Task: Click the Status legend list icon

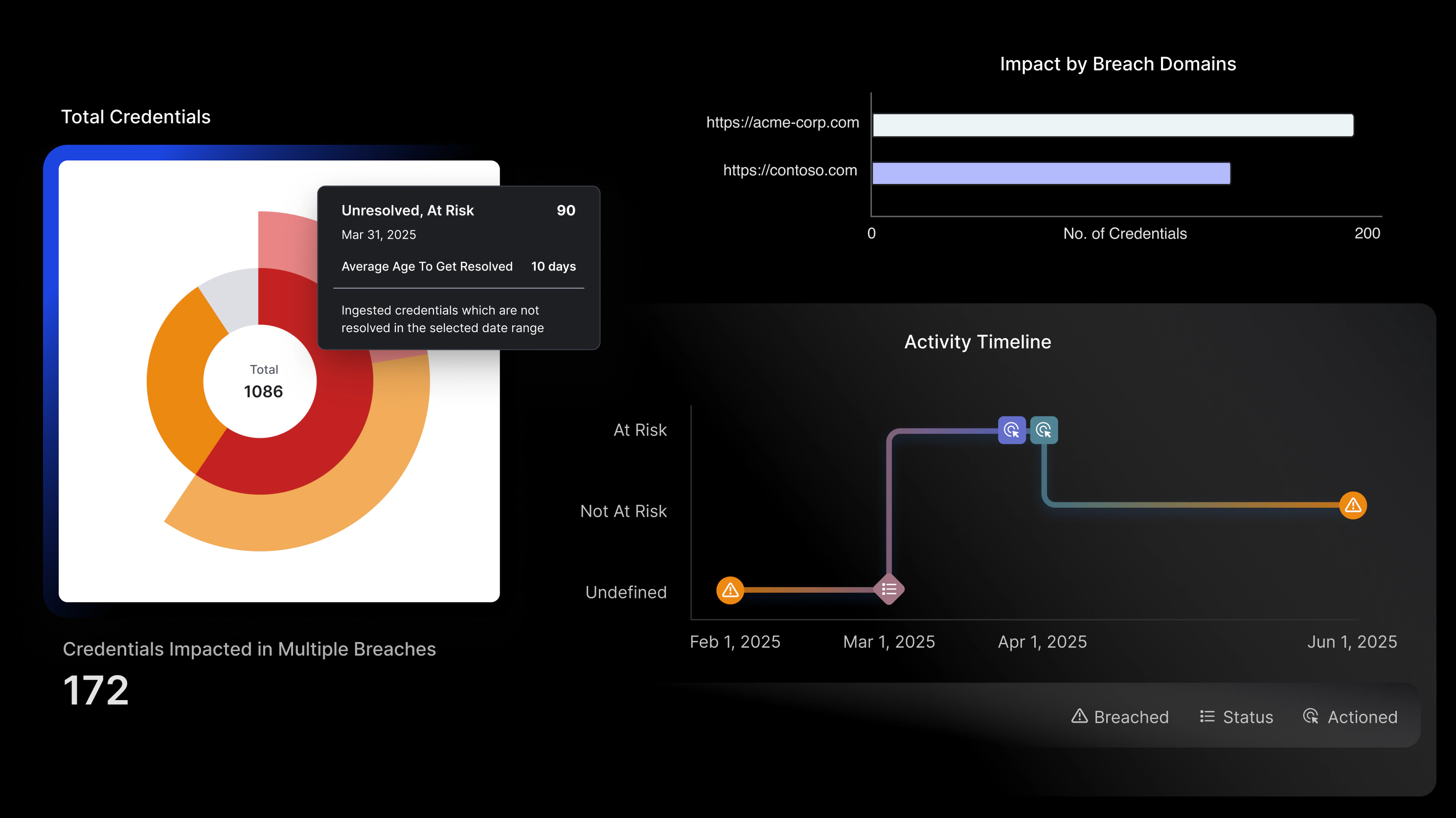Action: point(1207,716)
